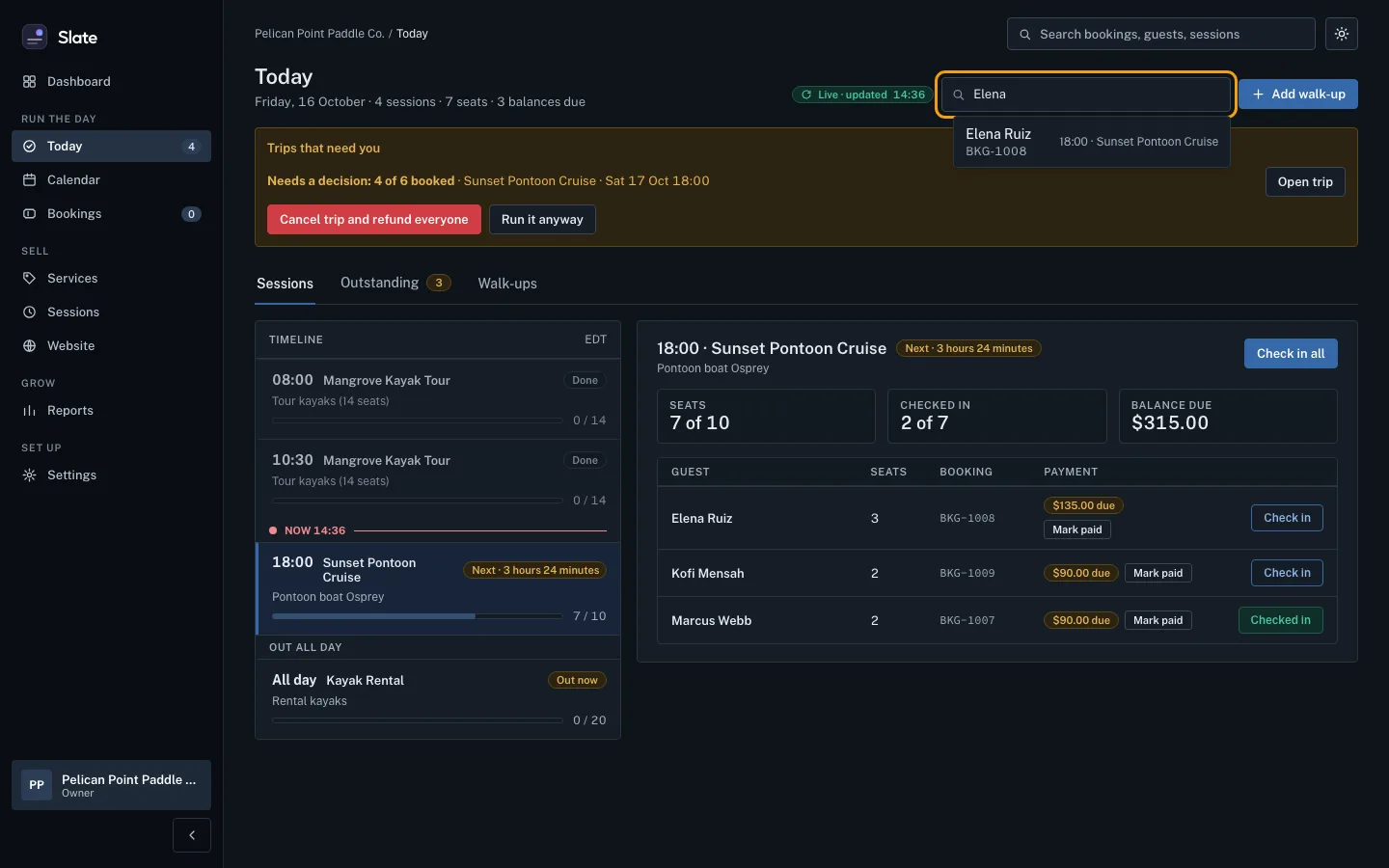Mark Elena Ruiz's booking as paid
1389x868 pixels.
click(x=1077, y=529)
